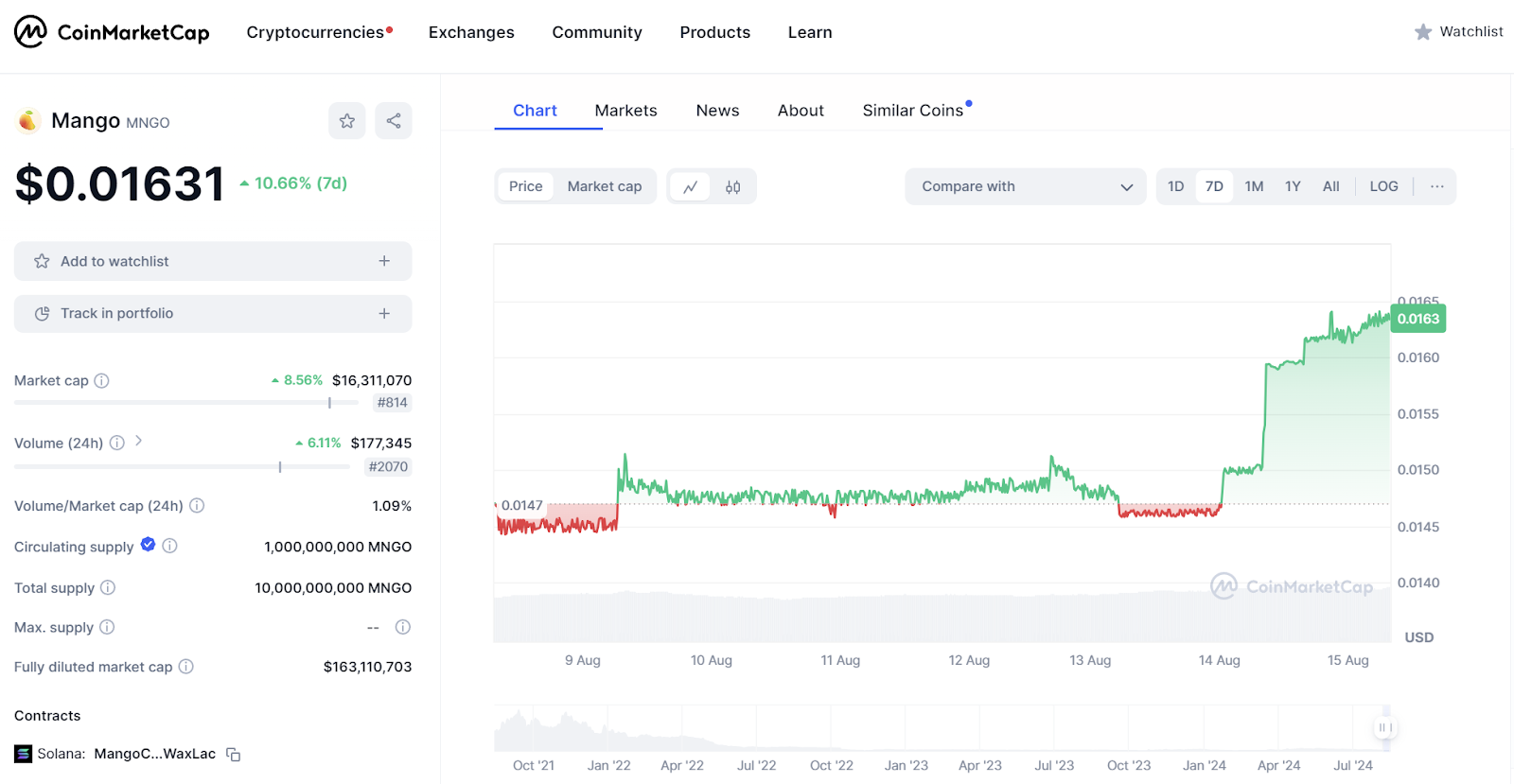This screenshot has width=1514, height=784.
Task: Click the Solana MangoC...WaxLac contract address
Action: click(x=155, y=754)
